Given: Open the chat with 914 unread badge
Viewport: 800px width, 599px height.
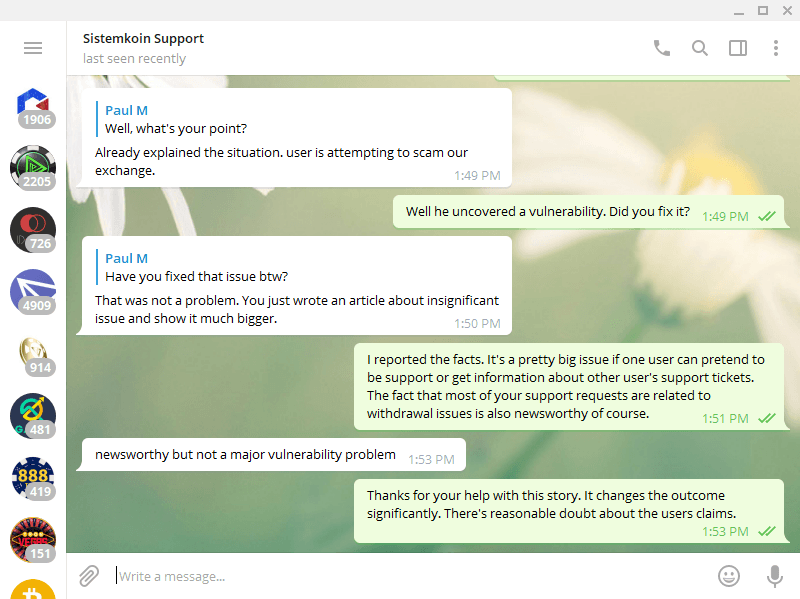Looking at the screenshot, I should (33, 354).
